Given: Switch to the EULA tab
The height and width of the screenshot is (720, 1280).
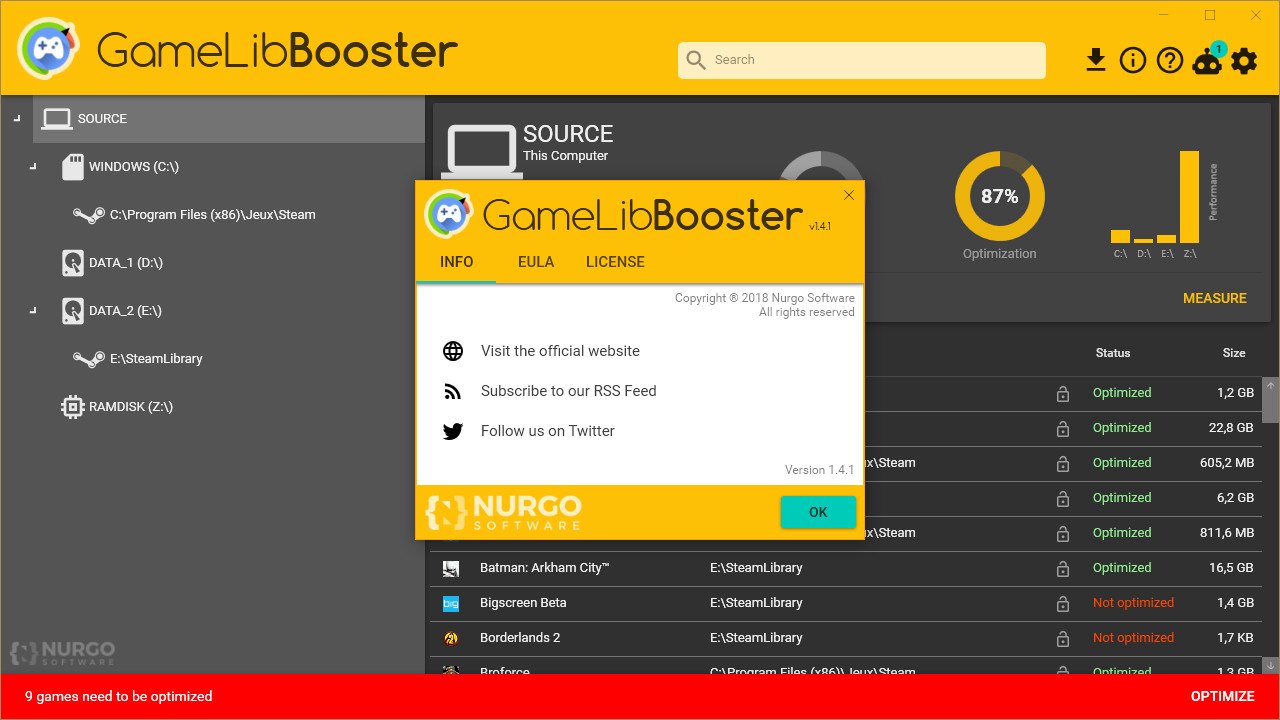Looking at the screenshot, I should [x=536, y=262].
